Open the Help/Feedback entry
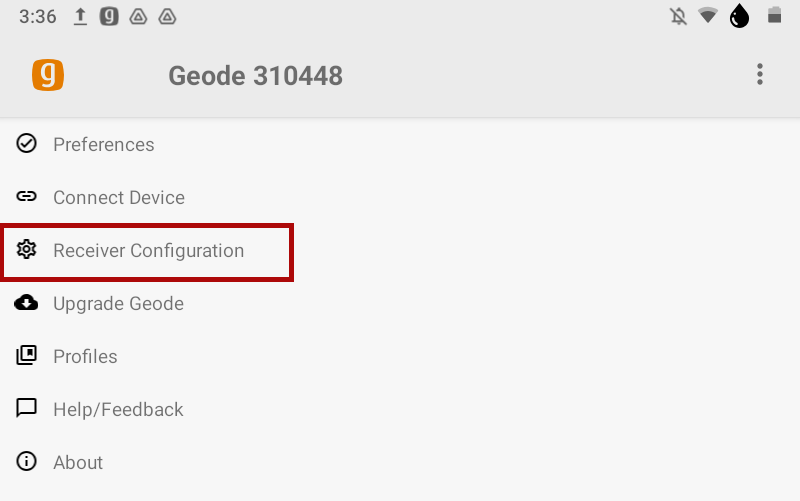This screenshot has width=800, height=501. (118, 410)
